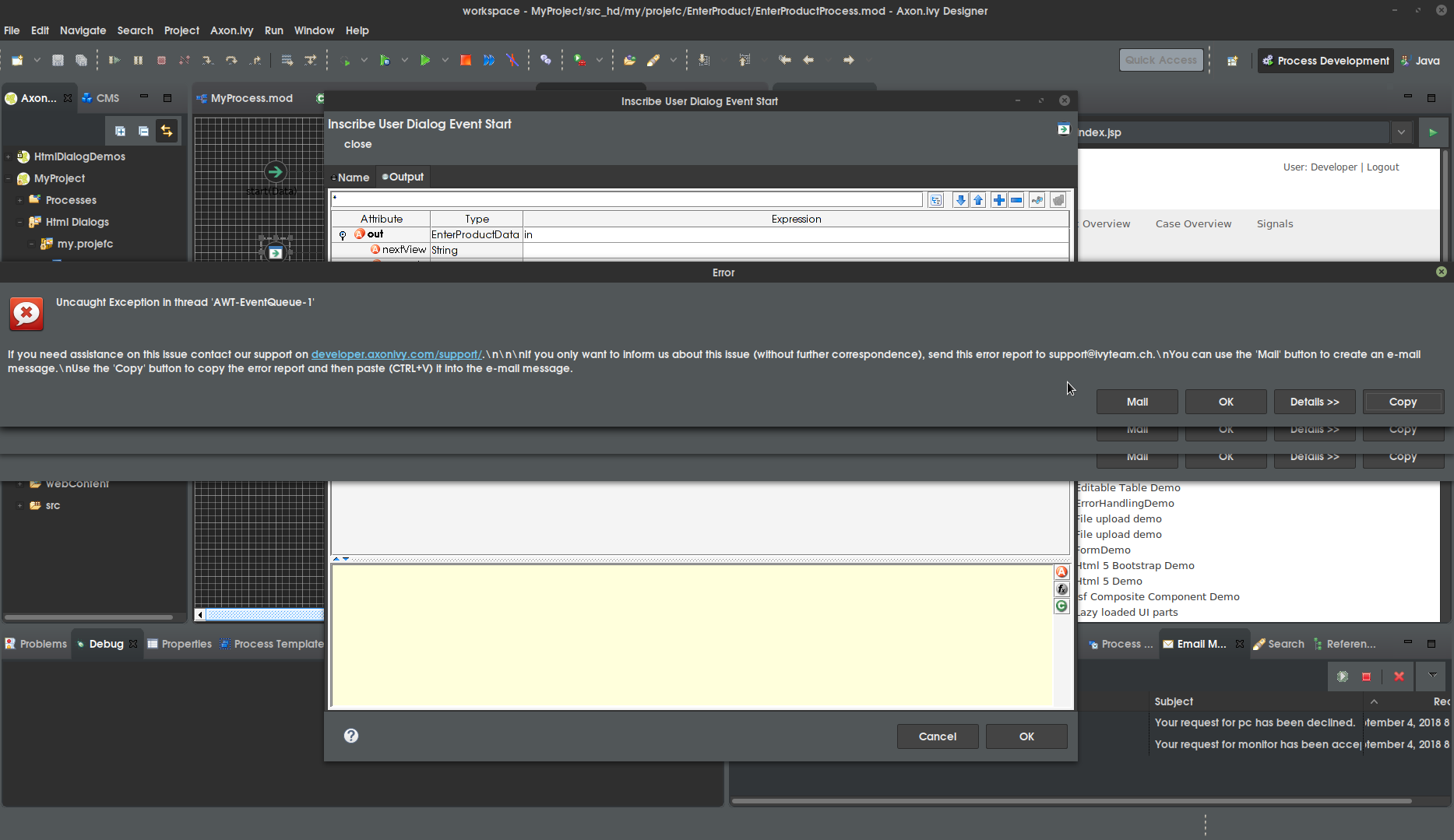Switch to the CMS tab
The width and height of the screenshot is (1454, 840).
pos(101,98)
